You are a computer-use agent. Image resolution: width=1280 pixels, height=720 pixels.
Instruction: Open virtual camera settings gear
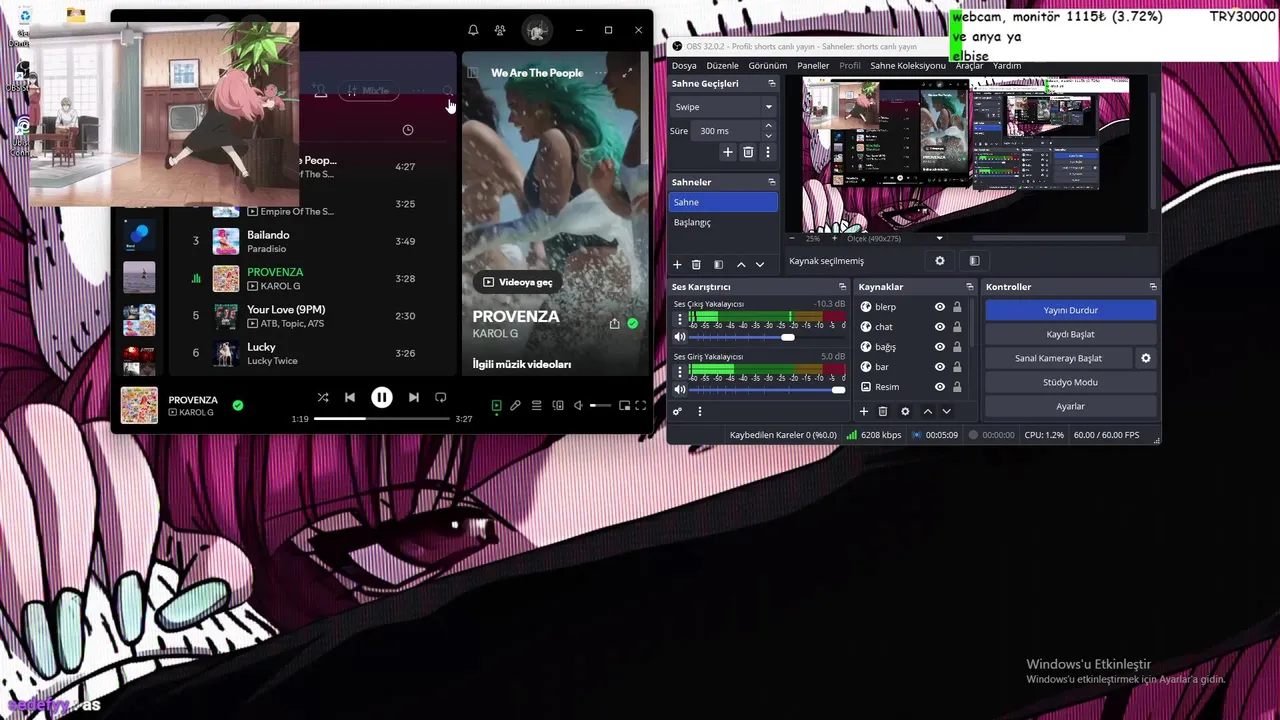(x=1146, y=358)
